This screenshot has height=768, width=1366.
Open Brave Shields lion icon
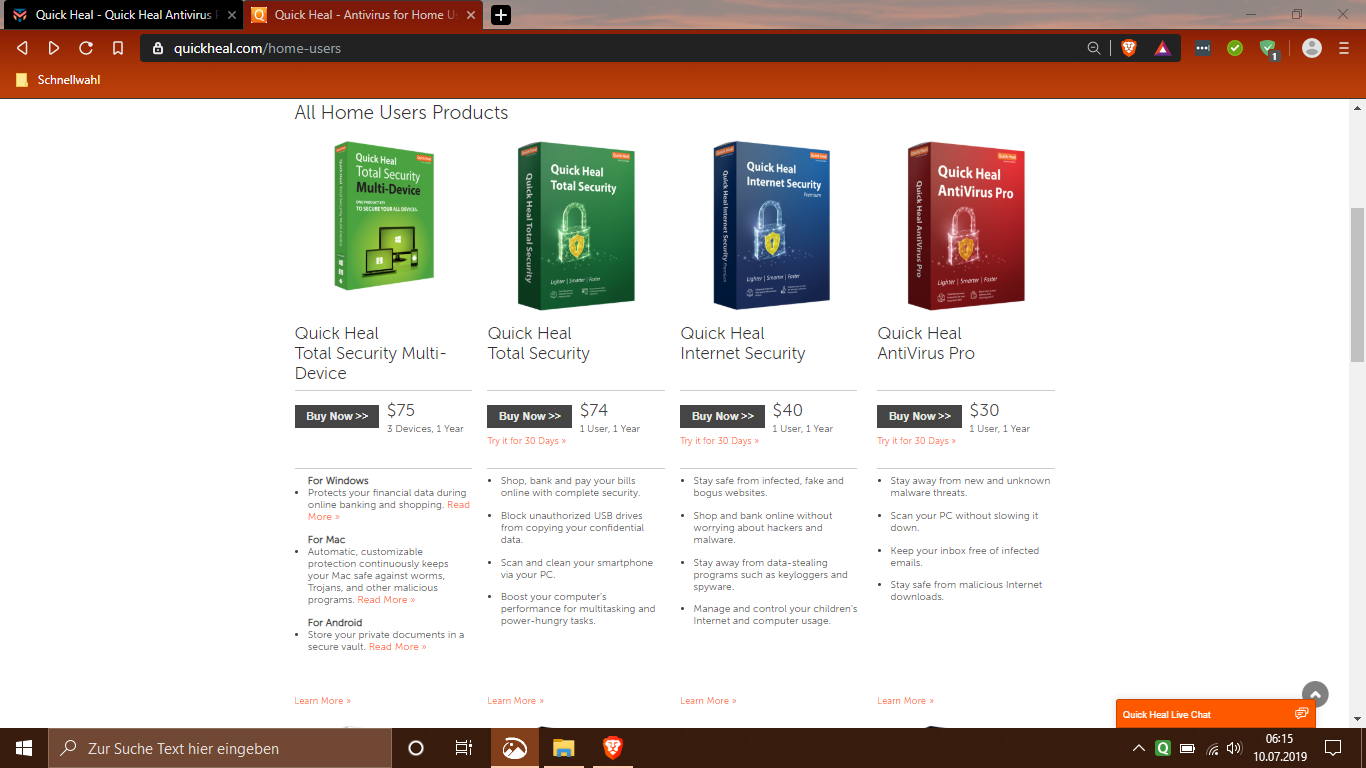[x=1129, y=48]
